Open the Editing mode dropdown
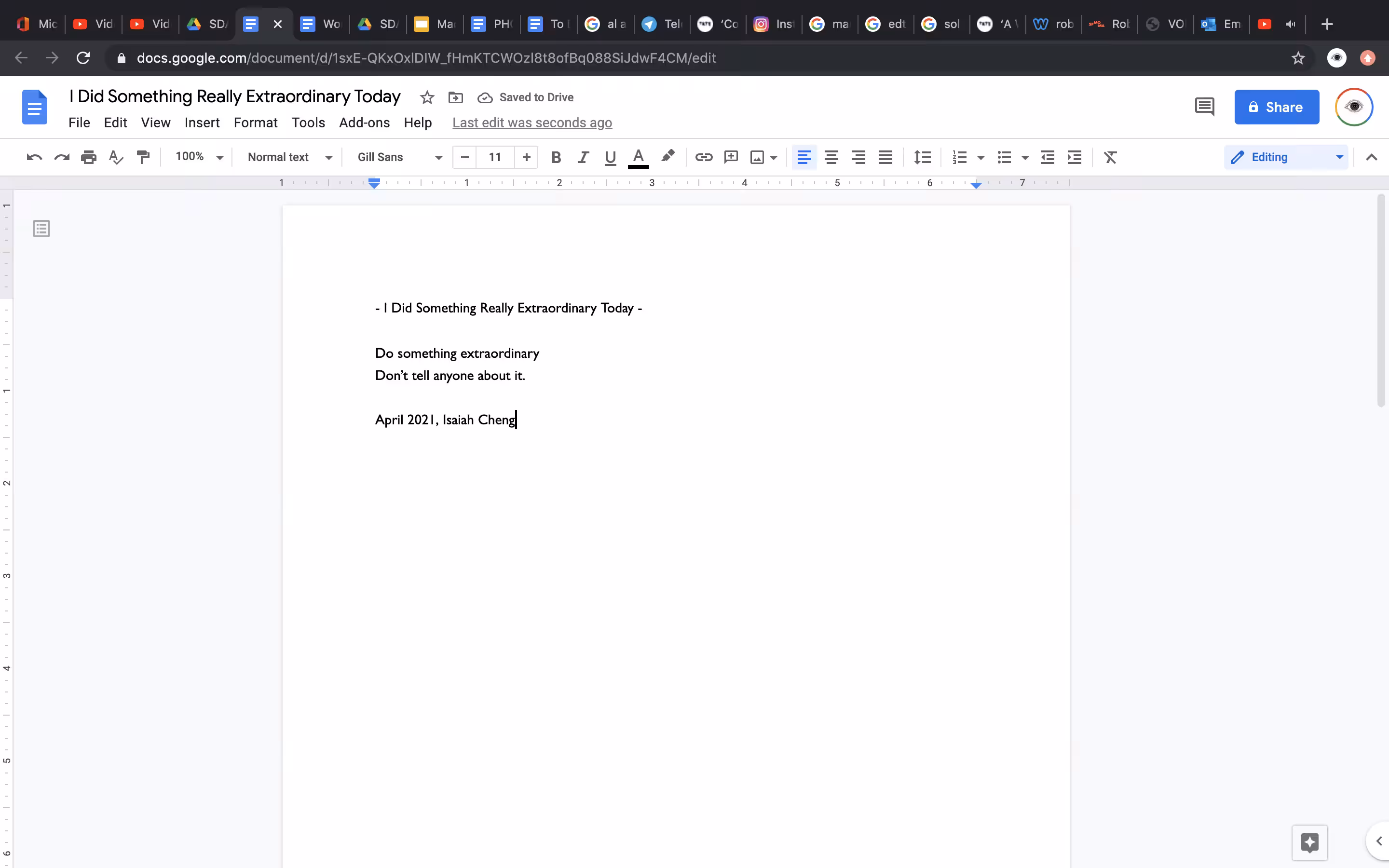This screenshot has height=868, width=1389. coord(1286,157)
